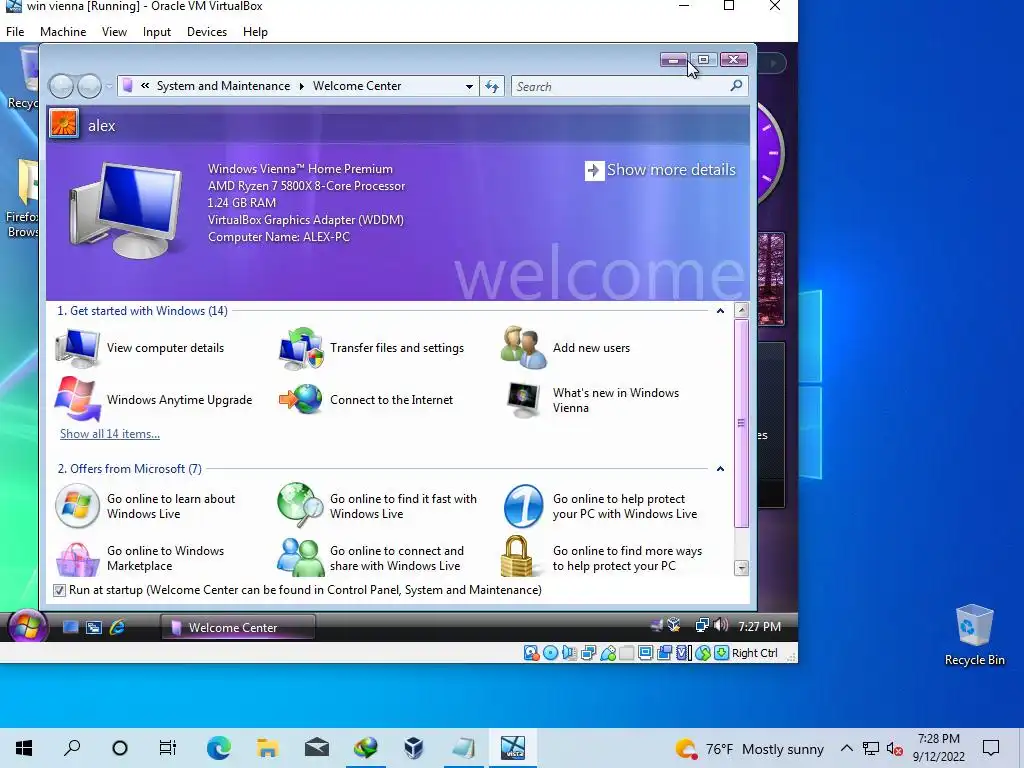The width and height of the screenshot is (1024, 768).
Task: Click the padlock protect your PC icon
Action: pyautogui.click(x=517, y=556)
